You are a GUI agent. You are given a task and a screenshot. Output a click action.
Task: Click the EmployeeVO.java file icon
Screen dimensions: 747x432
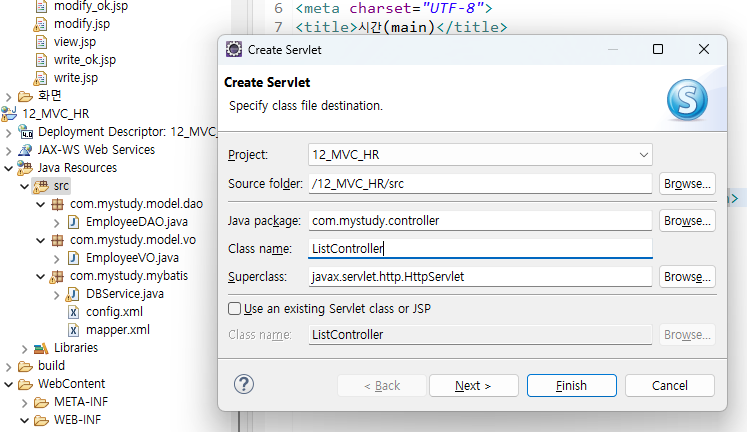pyautogui.click(x=73, y=258)
